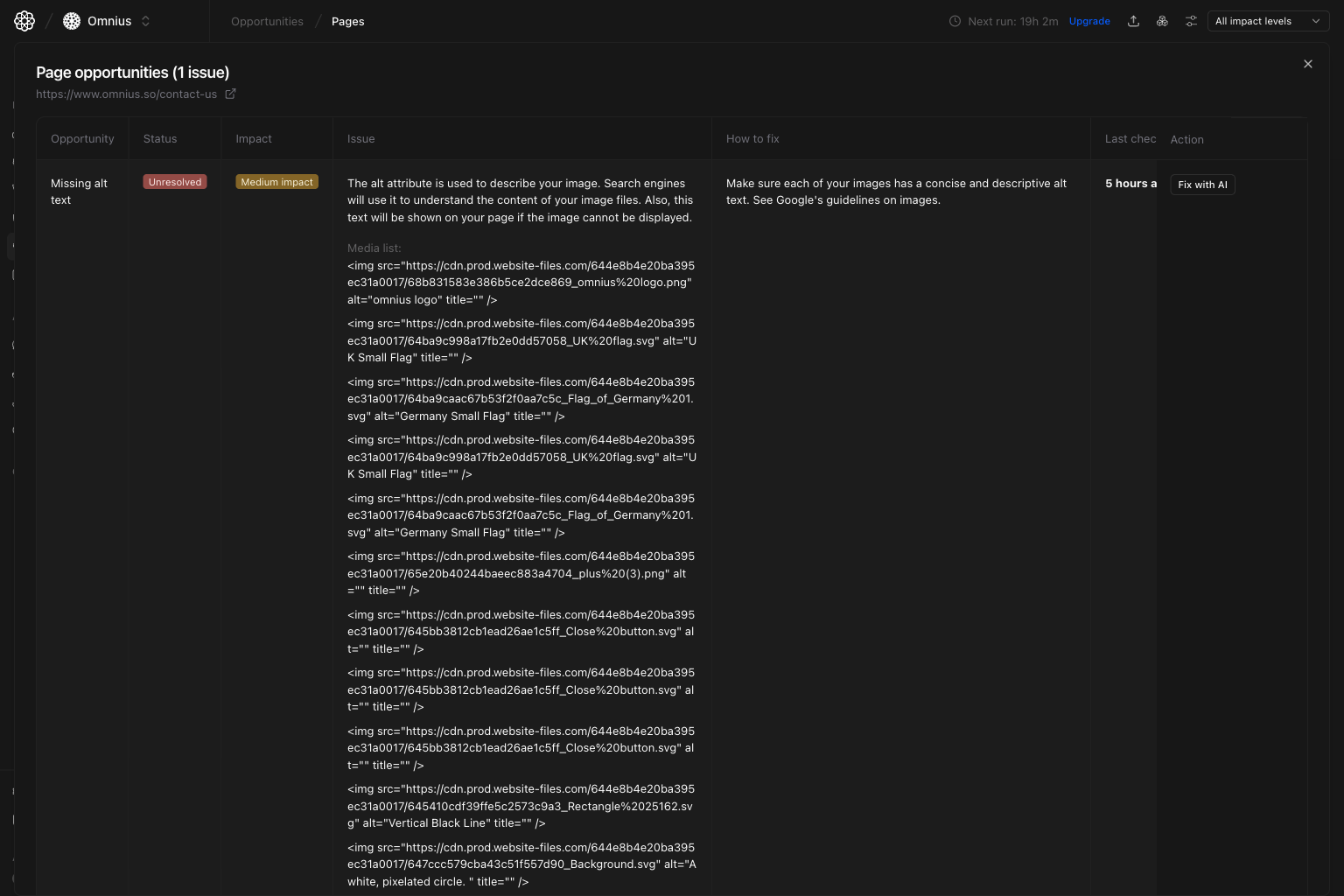Viewport: 1344px width, 896px height.
Task: Click the Medium impact badge
Action: pos(276,181)
